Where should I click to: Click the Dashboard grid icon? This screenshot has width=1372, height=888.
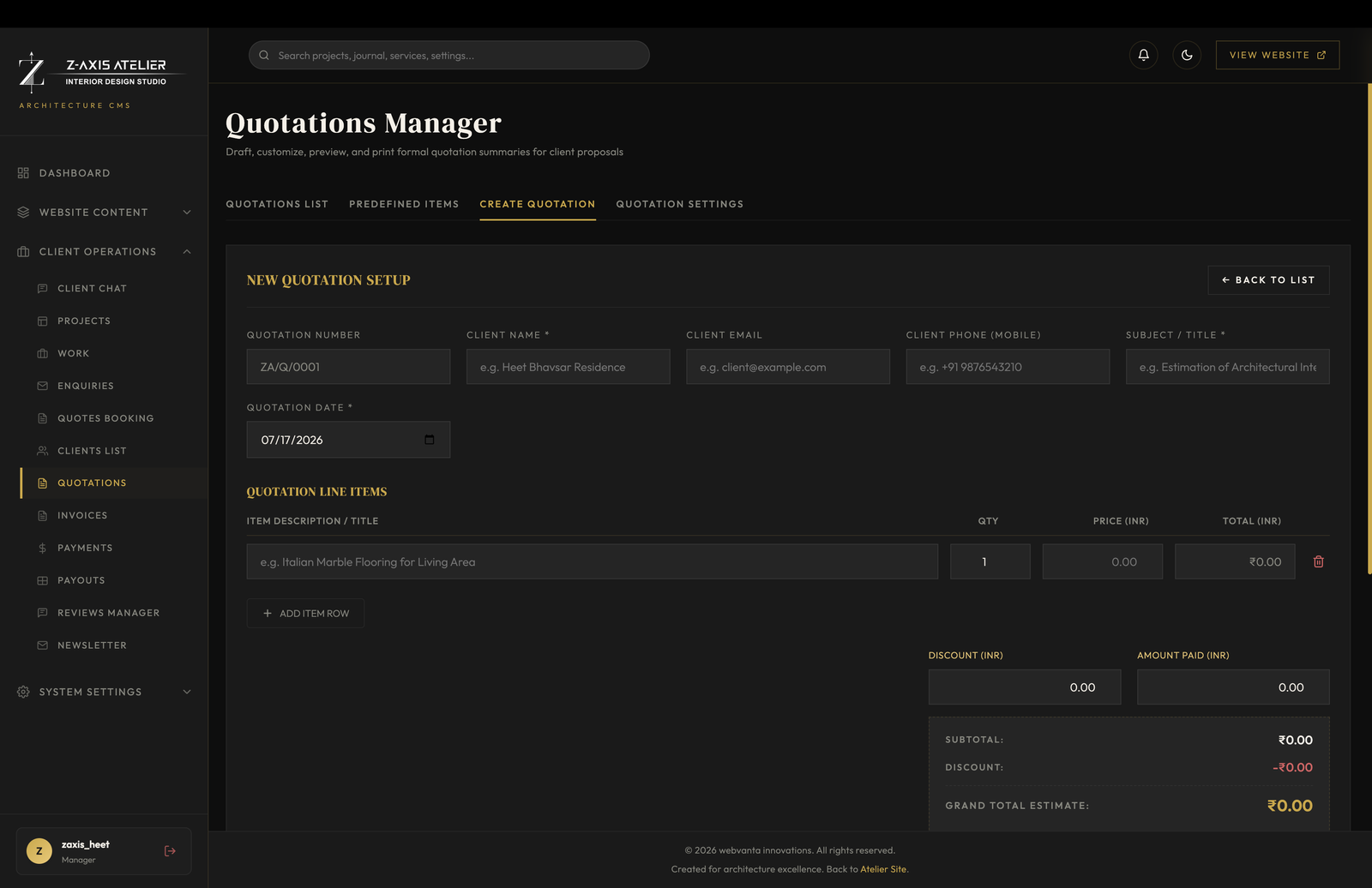pyautogui.click(x=23, y=173)
